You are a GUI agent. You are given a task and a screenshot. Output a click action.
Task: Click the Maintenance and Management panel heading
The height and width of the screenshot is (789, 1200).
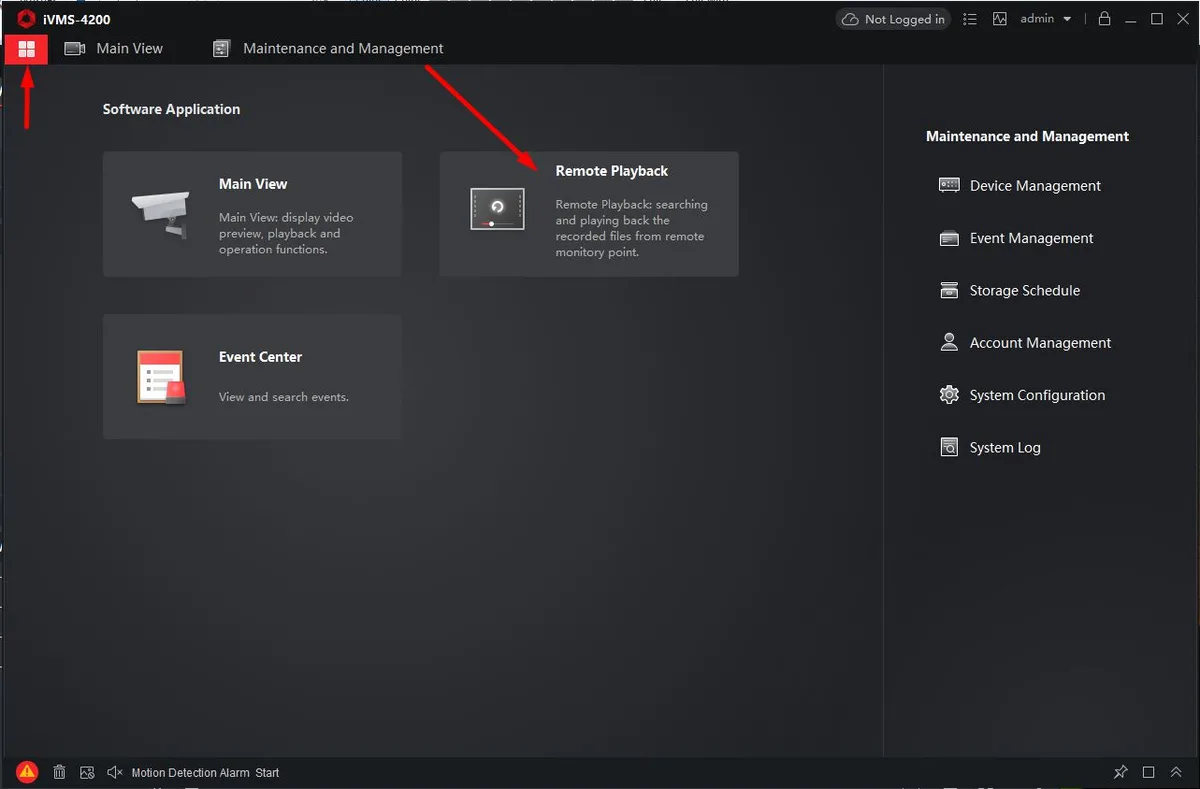(1027, 136)
